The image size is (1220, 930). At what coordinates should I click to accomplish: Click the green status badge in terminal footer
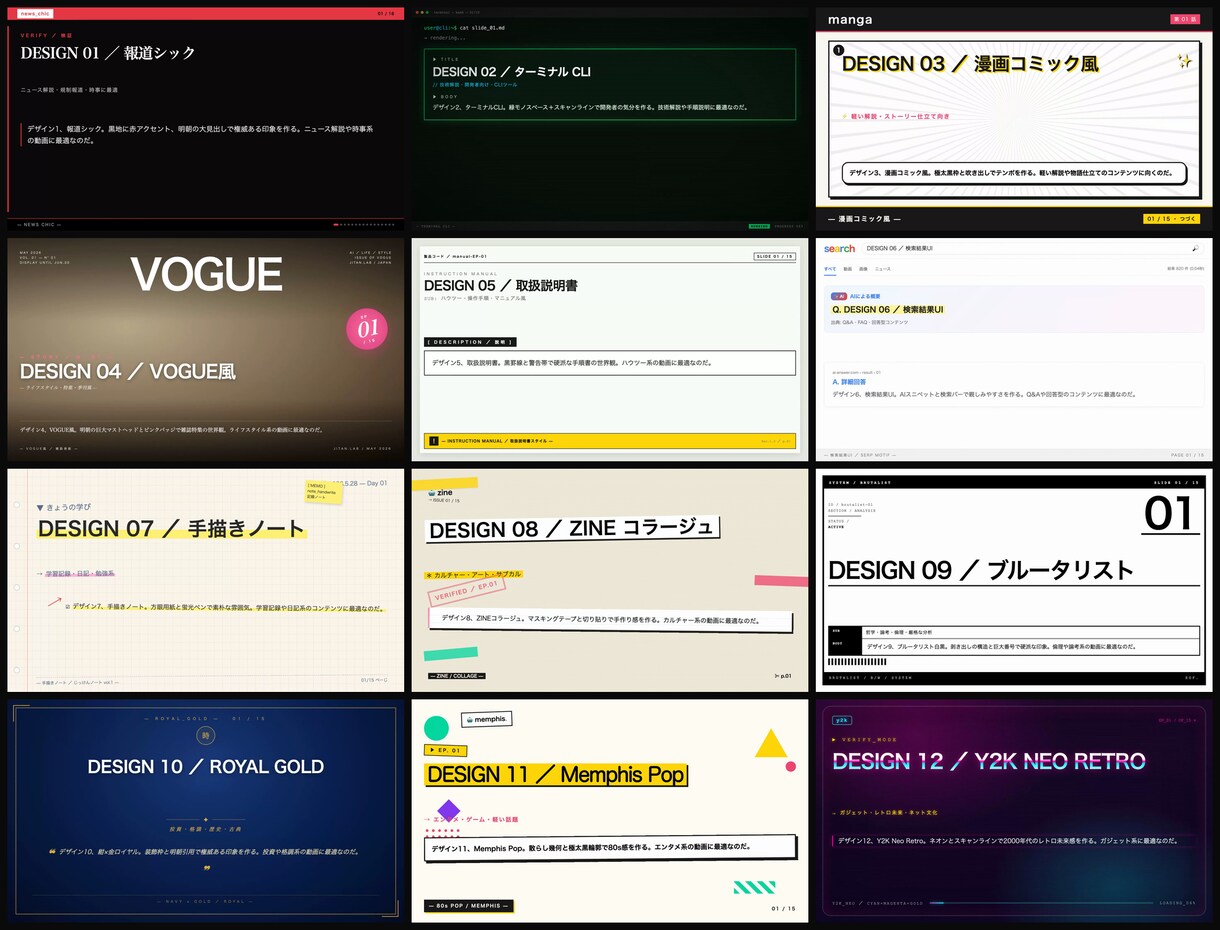coord(759,226)
